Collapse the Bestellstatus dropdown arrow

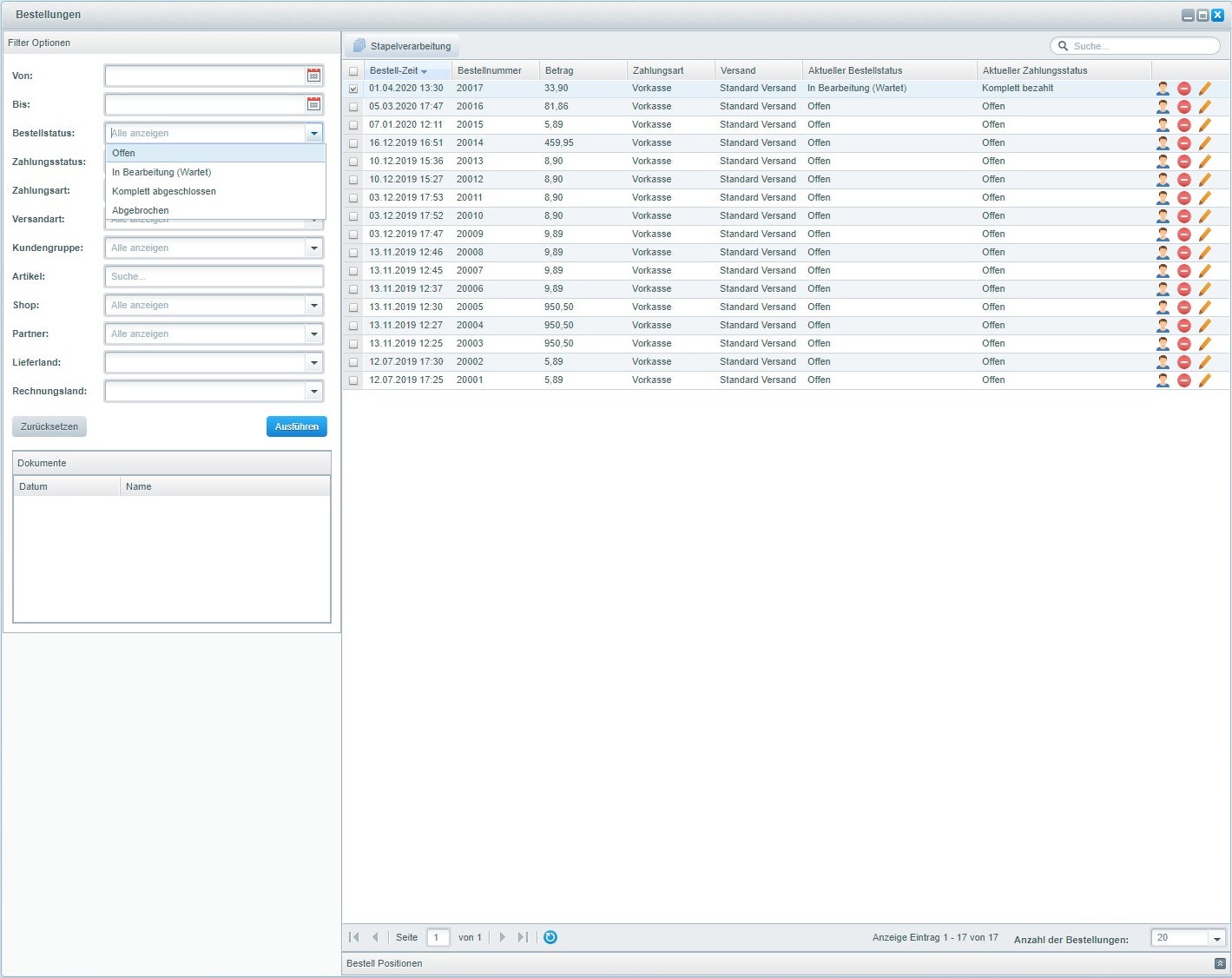pyautogui.click(x=313, y=133)
